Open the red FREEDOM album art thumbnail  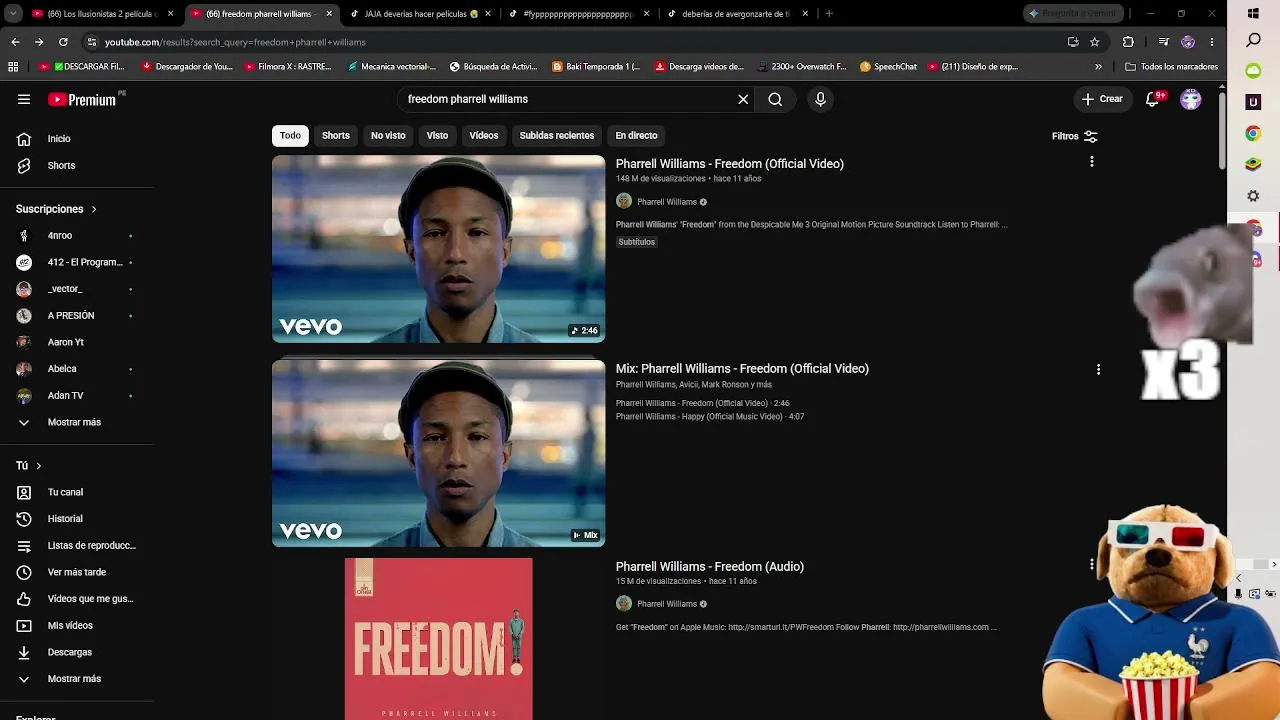[439, 639]
